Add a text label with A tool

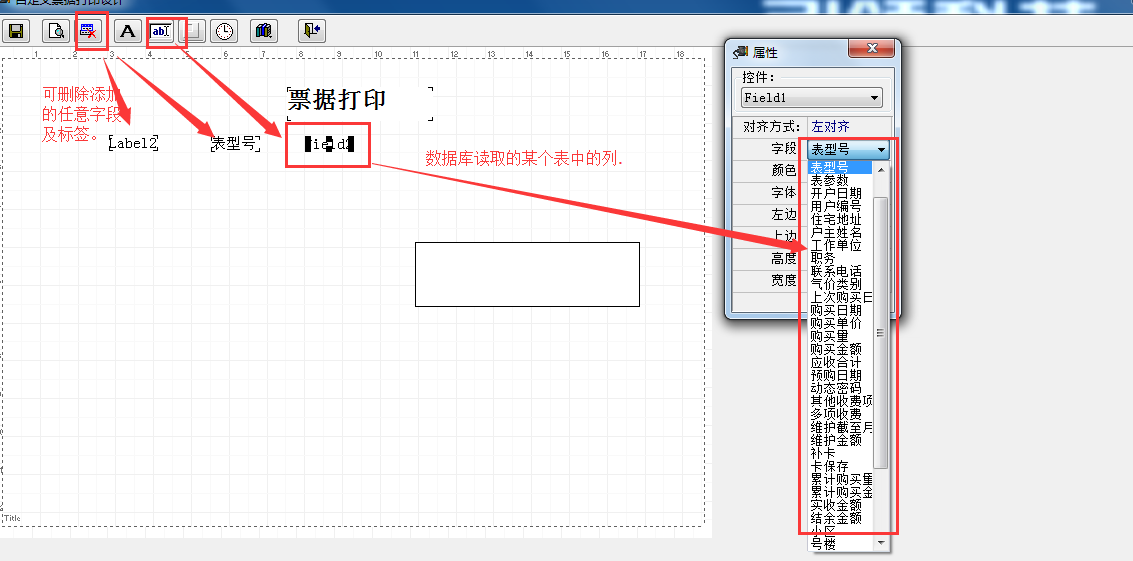click(128, 31)
